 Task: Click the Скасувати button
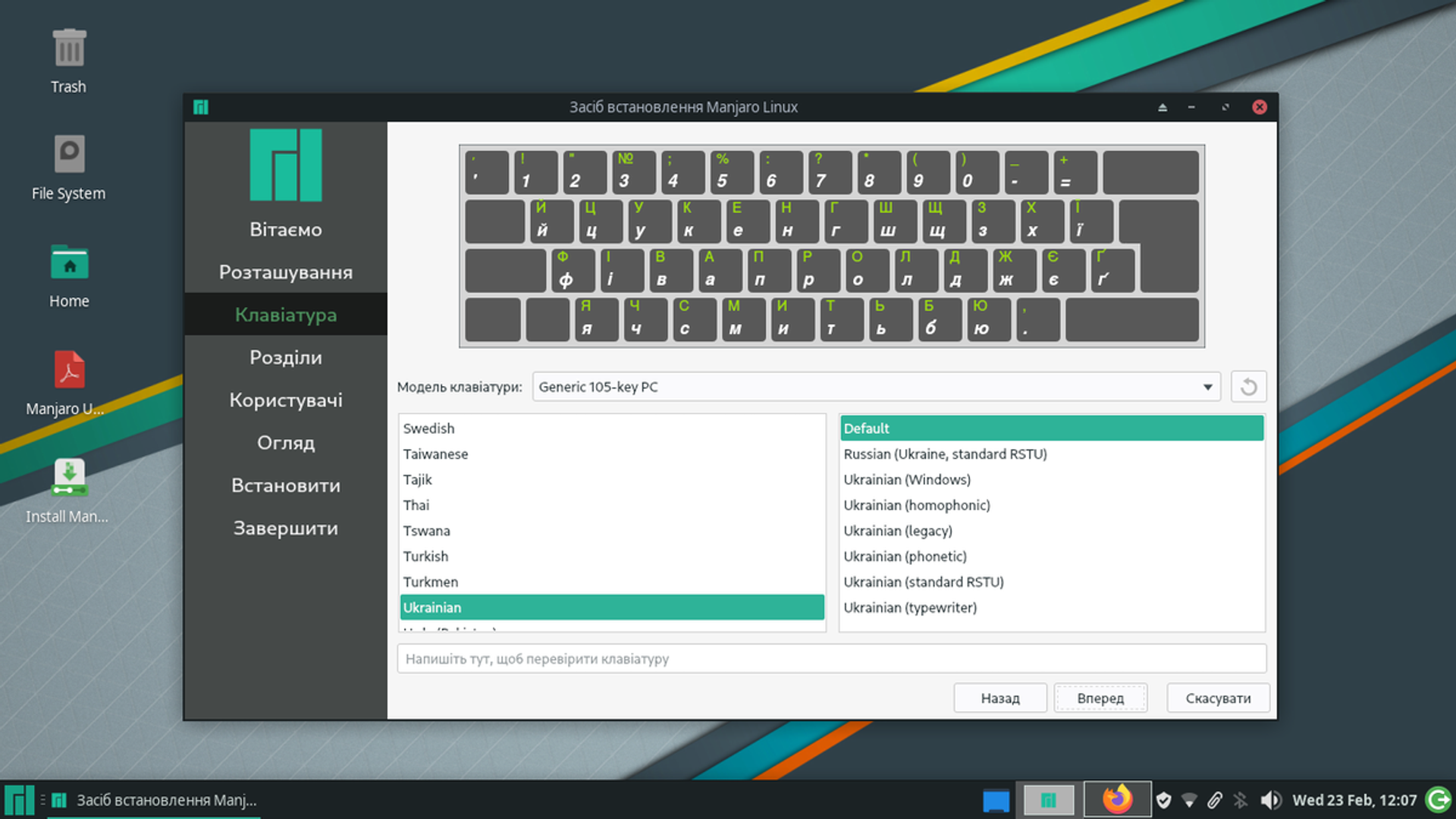pyautogui.click(x=1218, y=698)
